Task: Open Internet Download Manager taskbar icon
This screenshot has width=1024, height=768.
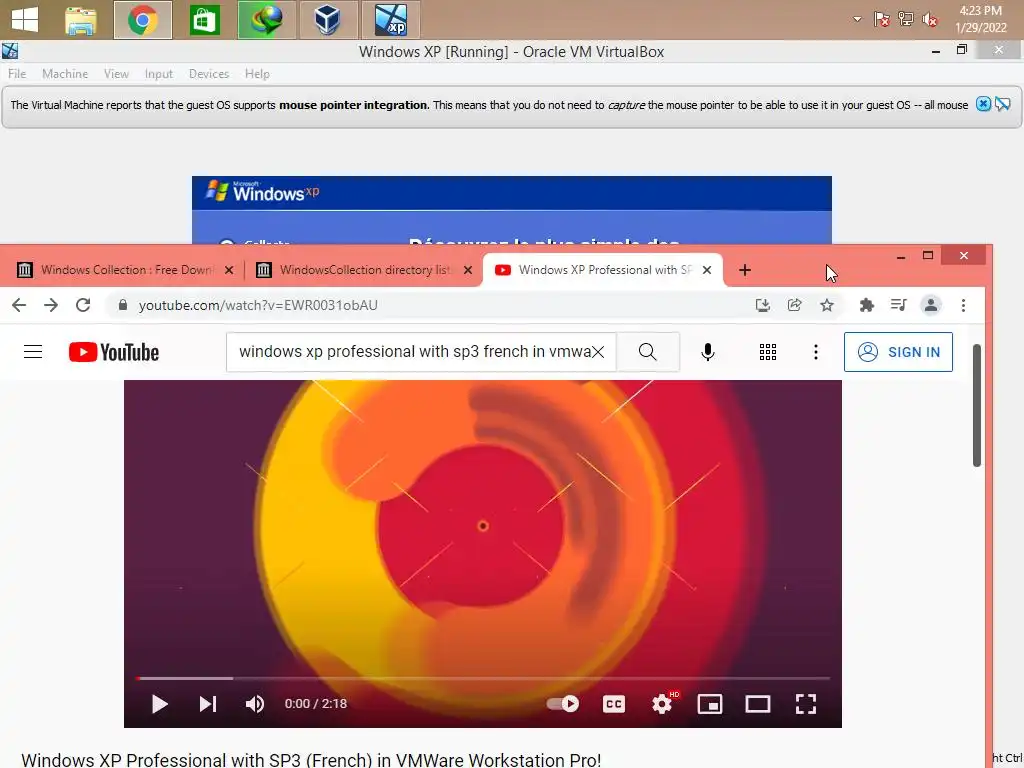Action: (266, 20)
